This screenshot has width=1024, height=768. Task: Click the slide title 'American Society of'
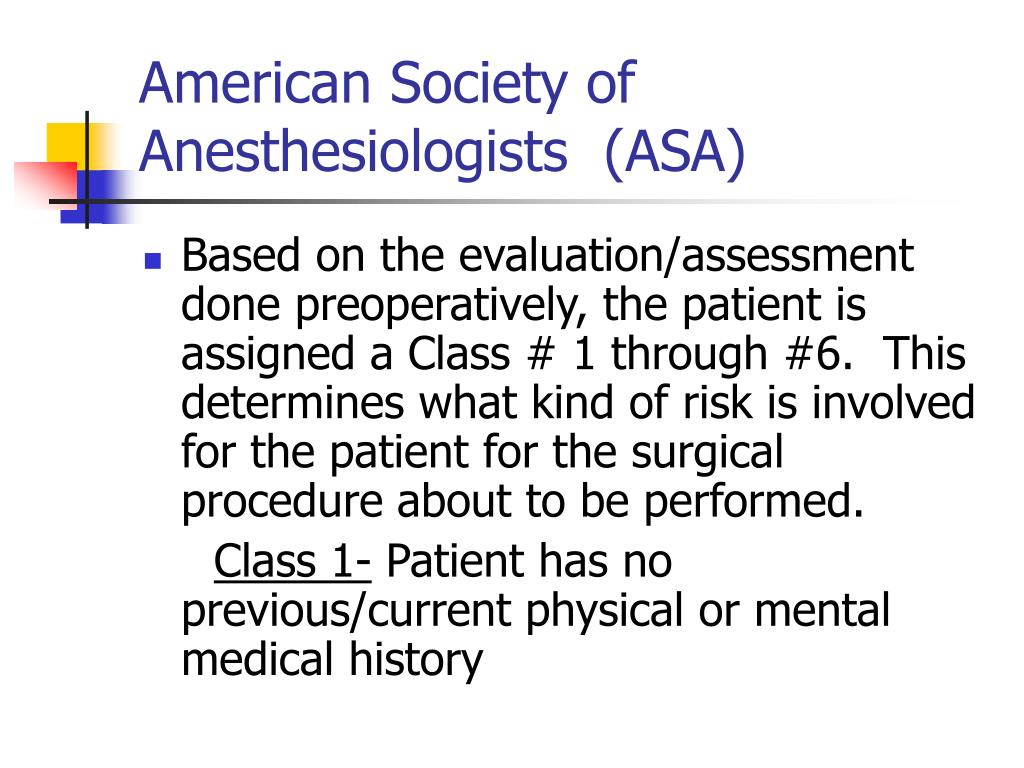coord(387,84)
